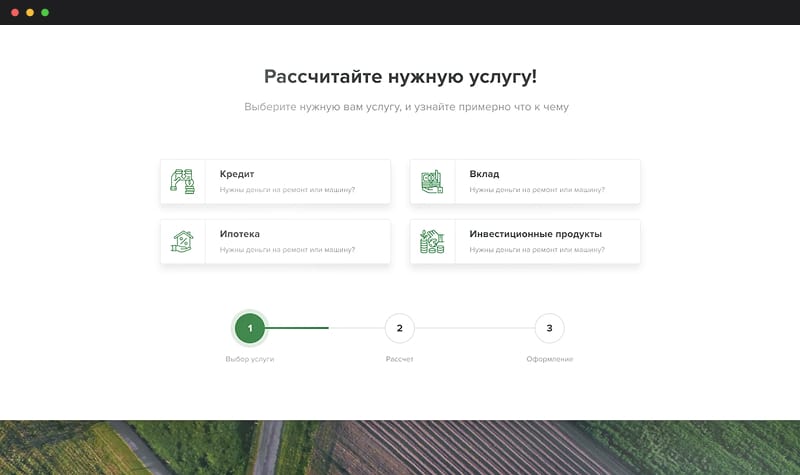Click the Вклад card icon
This screenshot has width=800, height=475.
[432, 181]
